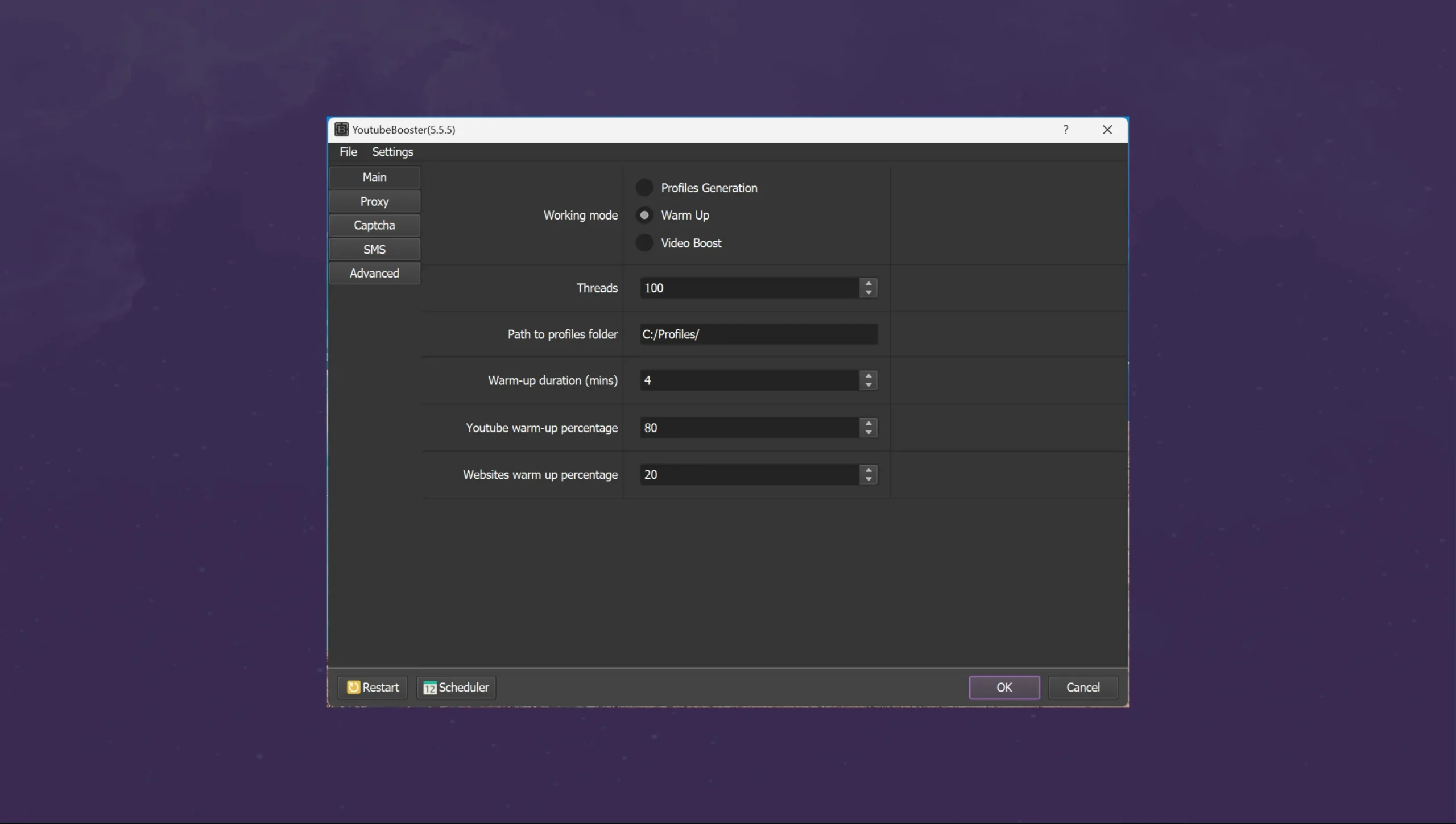Click the Warm-up duration value field
This screenshot has height=824, width=1456.
[x=749, y=380]
